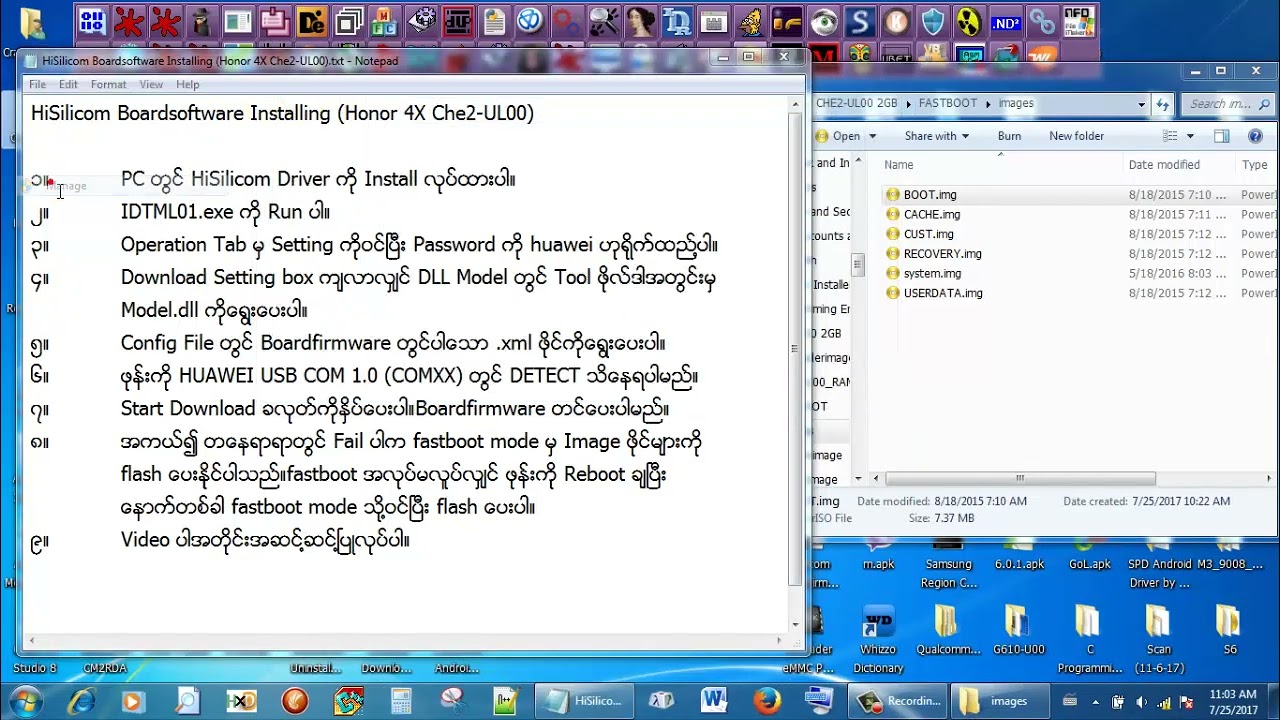Select the CACHE.img file
1280x720 pixels.
(931, 214)
